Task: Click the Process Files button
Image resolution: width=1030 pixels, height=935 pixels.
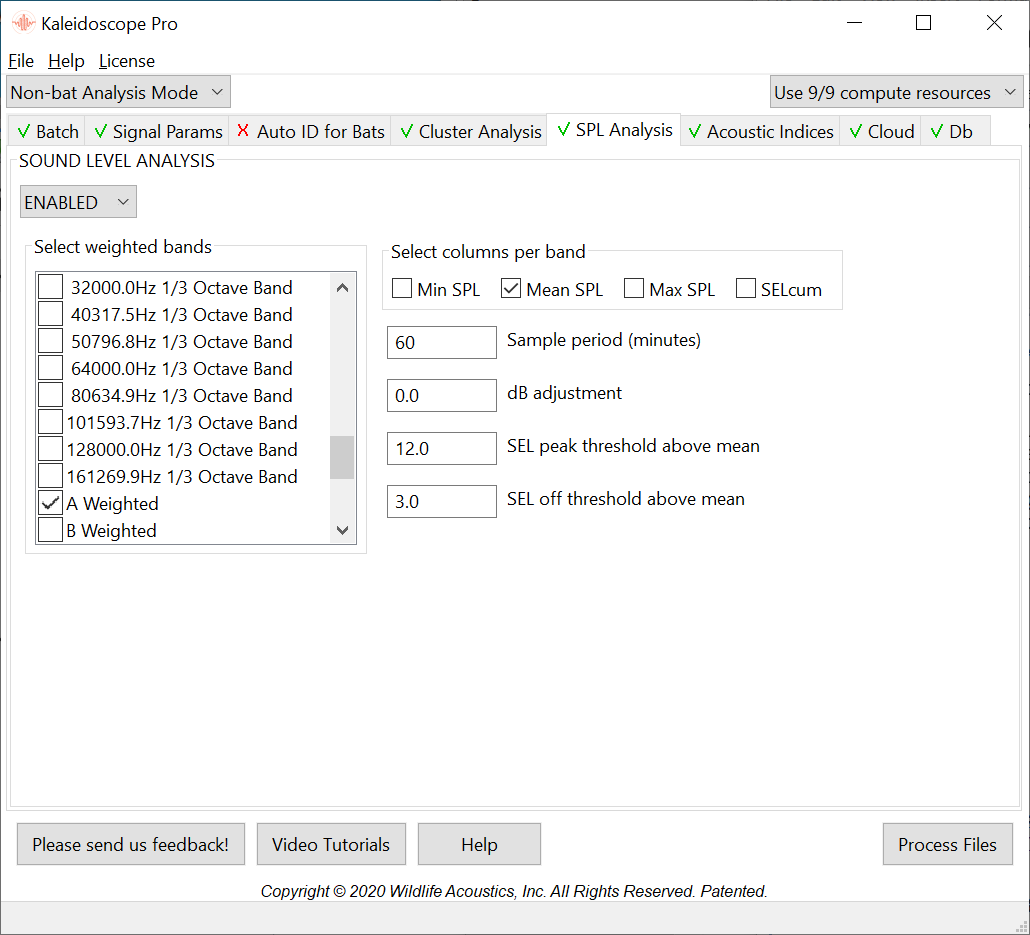Action: 947,845
